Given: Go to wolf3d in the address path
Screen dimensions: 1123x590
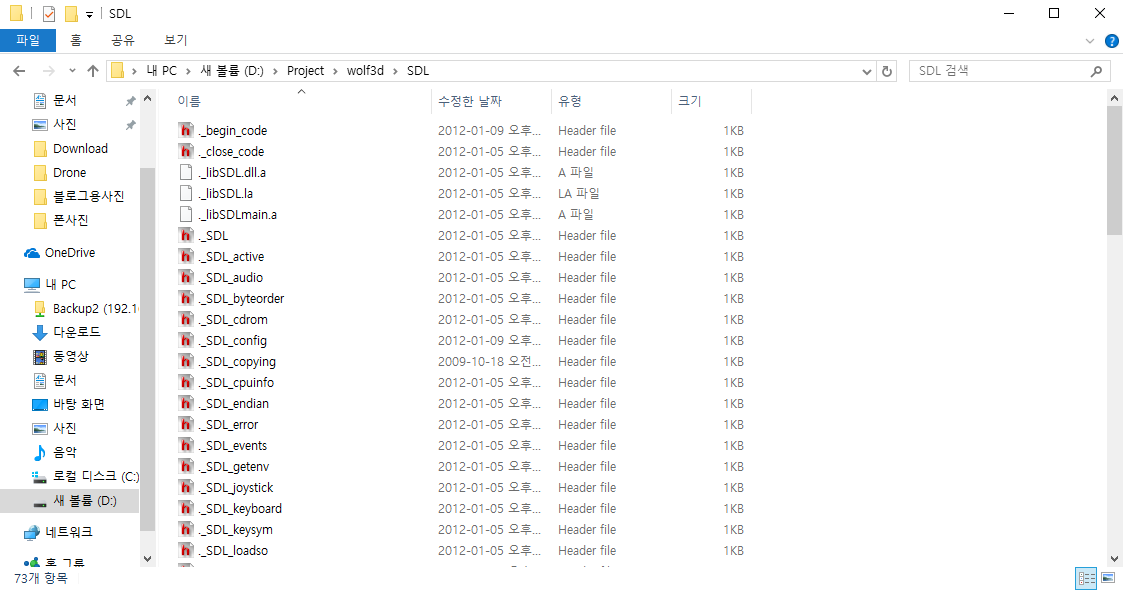Looking at the screenshot, I should [x=365, y=71].
